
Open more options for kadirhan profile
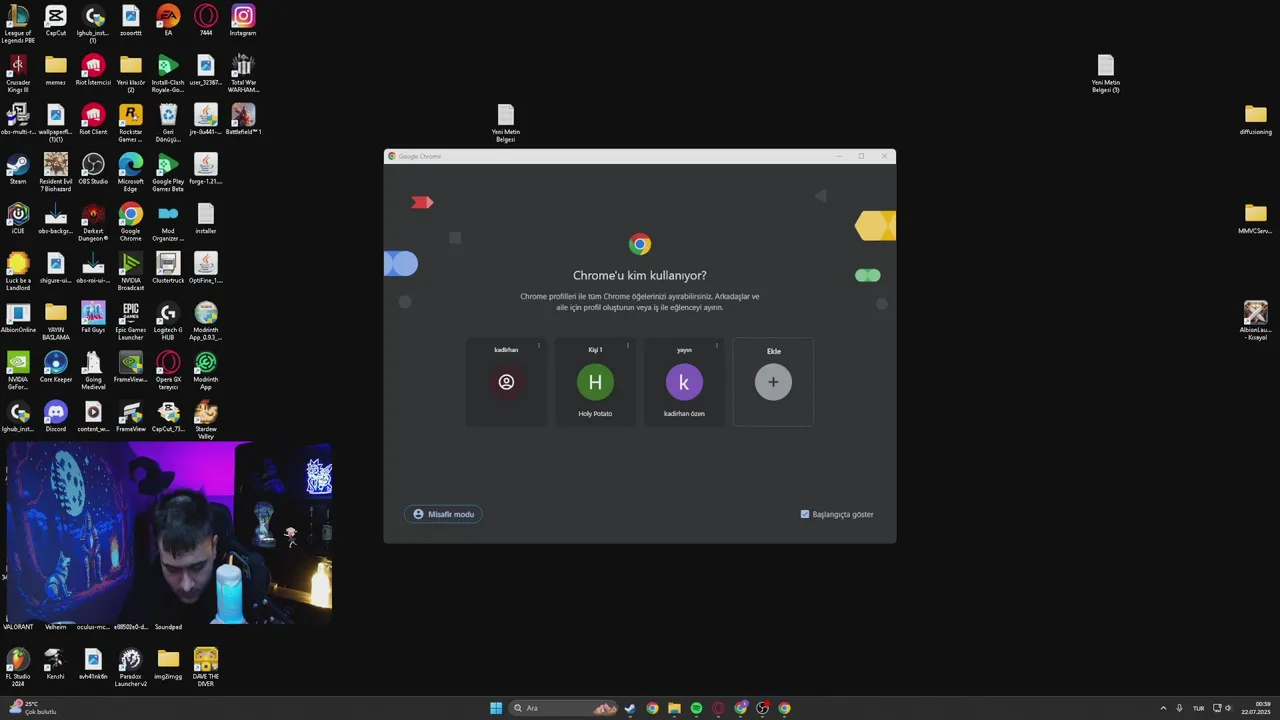pos(539,346)
